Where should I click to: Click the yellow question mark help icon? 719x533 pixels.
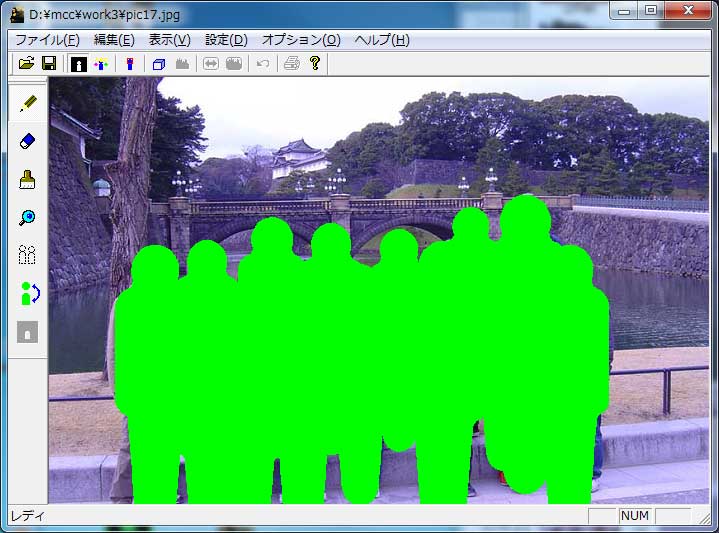pos(315,63)
